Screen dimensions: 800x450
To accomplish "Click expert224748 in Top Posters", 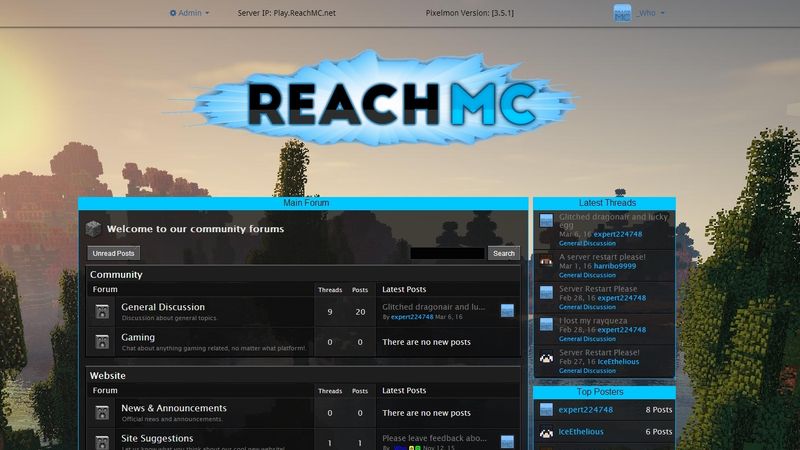I will click(586, 410).
